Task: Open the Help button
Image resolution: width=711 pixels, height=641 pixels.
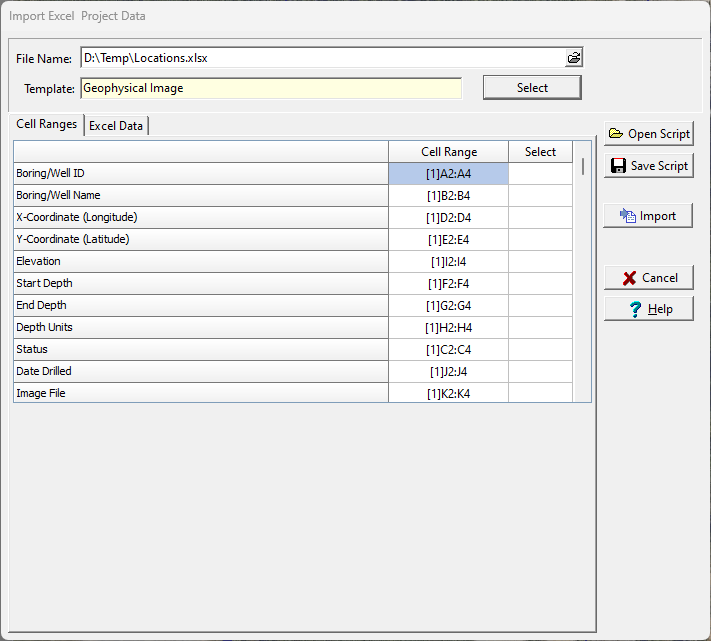Action: 648,309
